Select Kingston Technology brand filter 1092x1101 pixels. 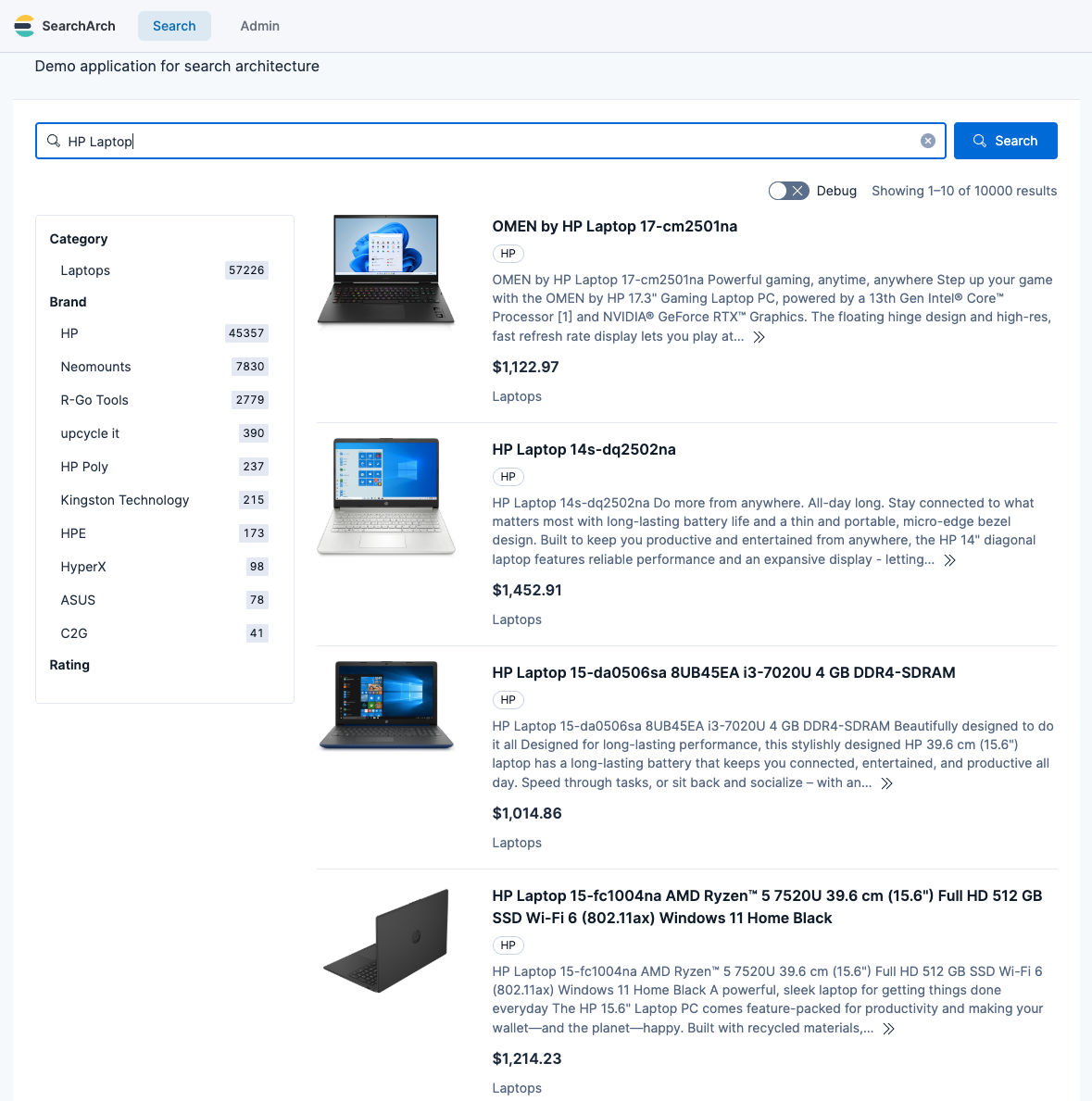pyautogui.click(x=125, y=500)
